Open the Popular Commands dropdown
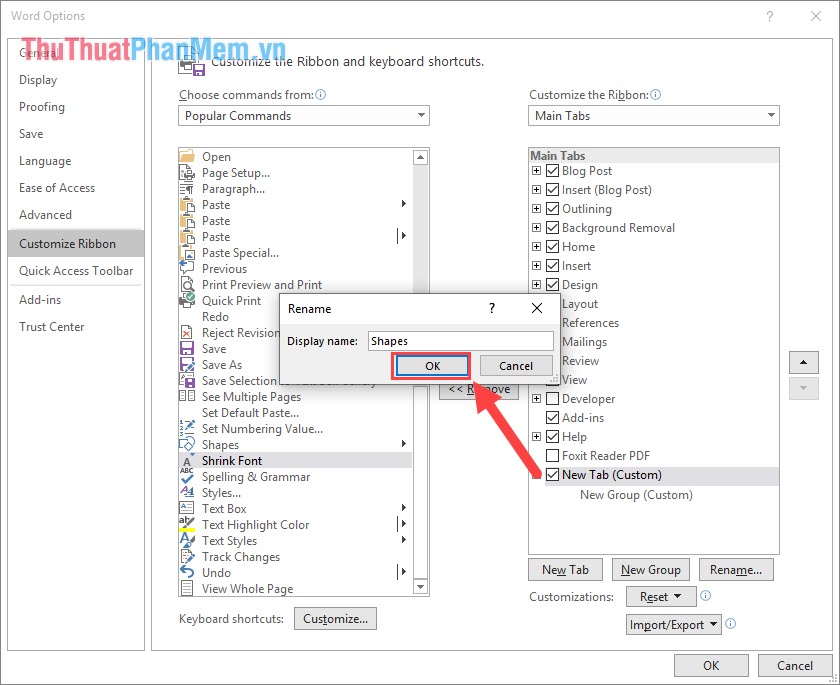 point(304,116)
